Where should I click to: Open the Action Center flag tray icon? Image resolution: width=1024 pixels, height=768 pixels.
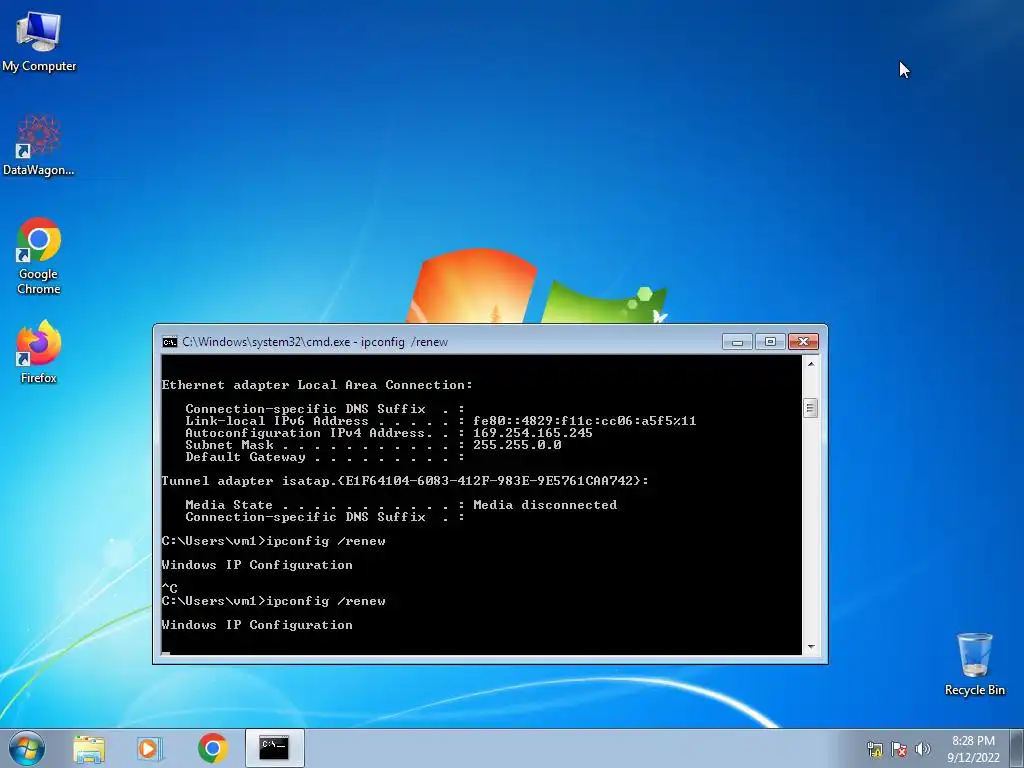point(899,749)
